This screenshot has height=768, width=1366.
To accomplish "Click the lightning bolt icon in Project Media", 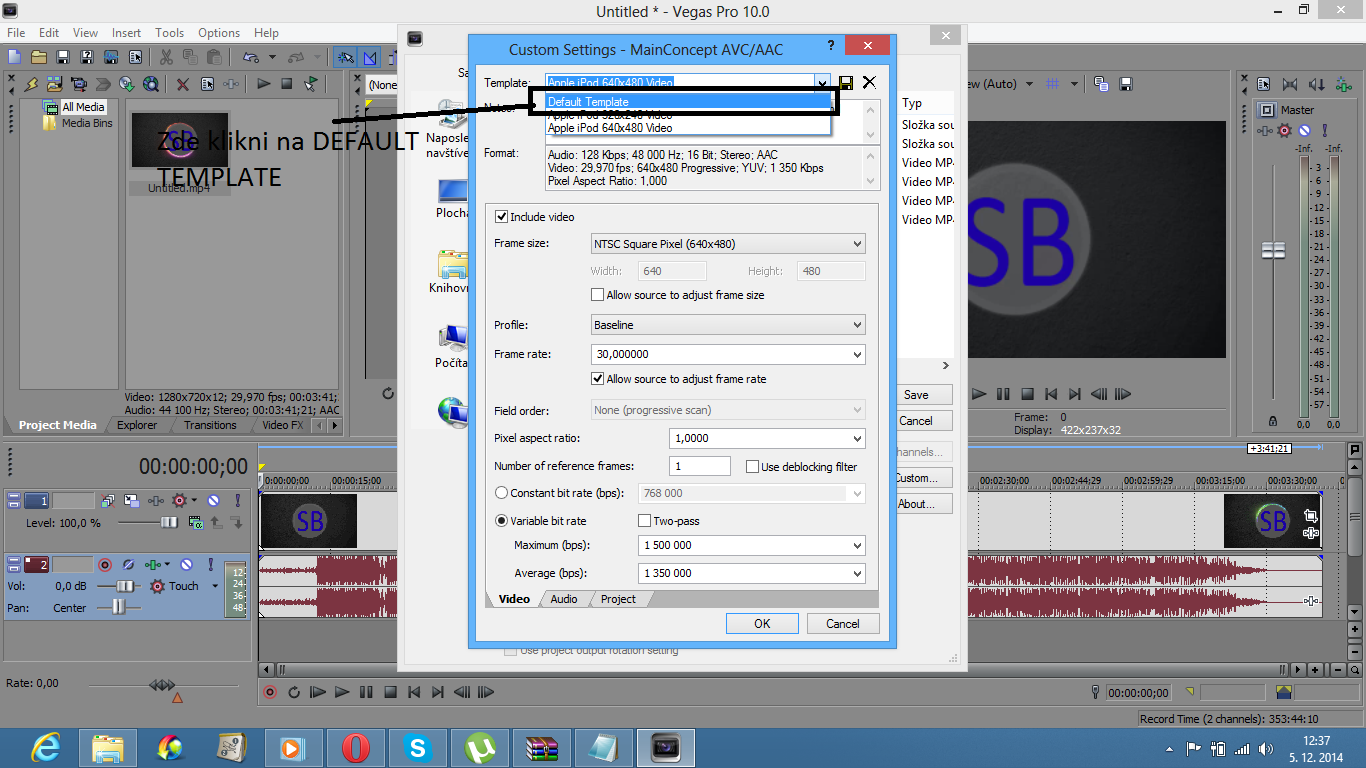I will click(x=30, y=84).
